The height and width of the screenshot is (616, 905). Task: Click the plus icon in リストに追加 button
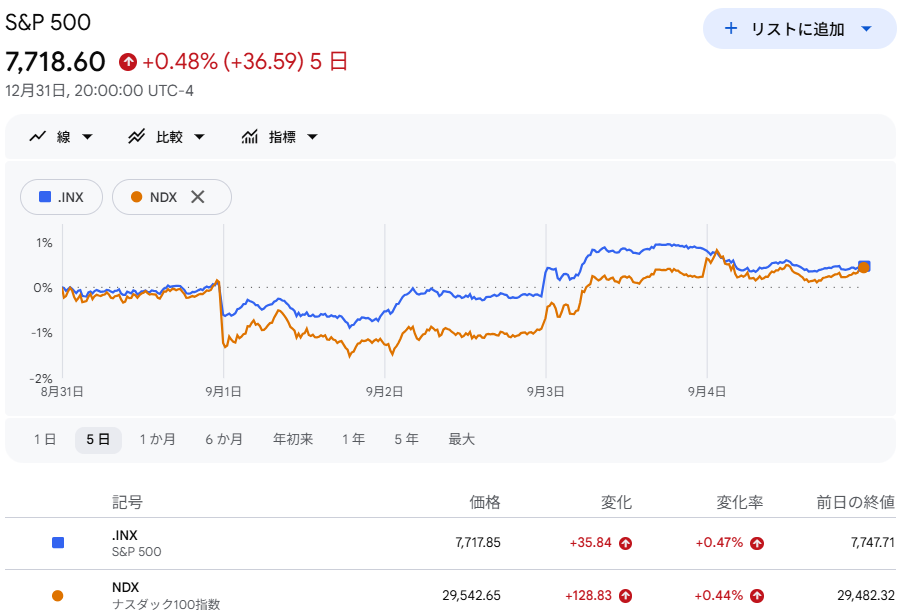click(731, 28)
